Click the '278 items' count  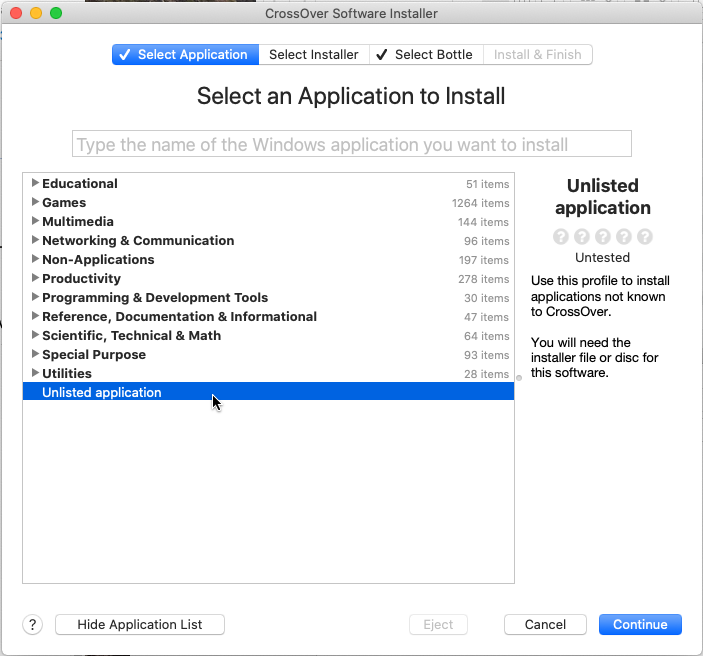(483, 279)
